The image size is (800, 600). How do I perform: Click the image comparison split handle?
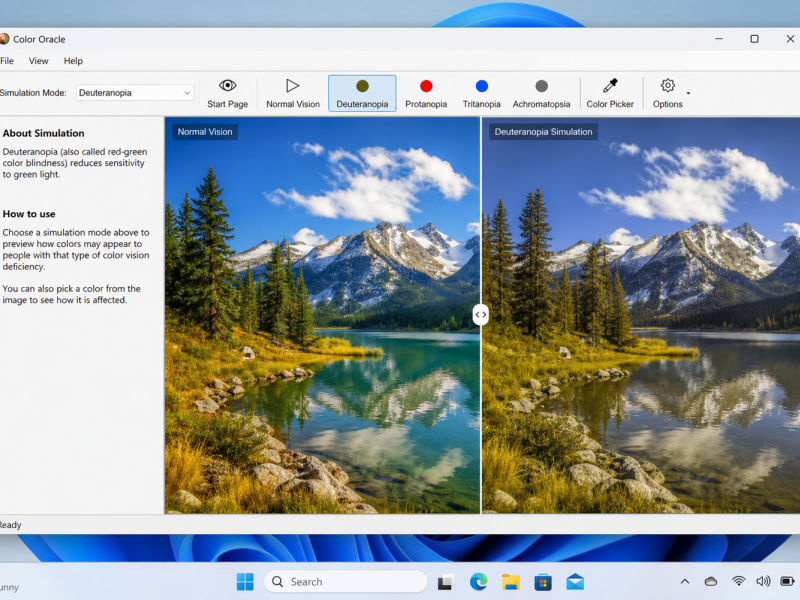[481, 315]
